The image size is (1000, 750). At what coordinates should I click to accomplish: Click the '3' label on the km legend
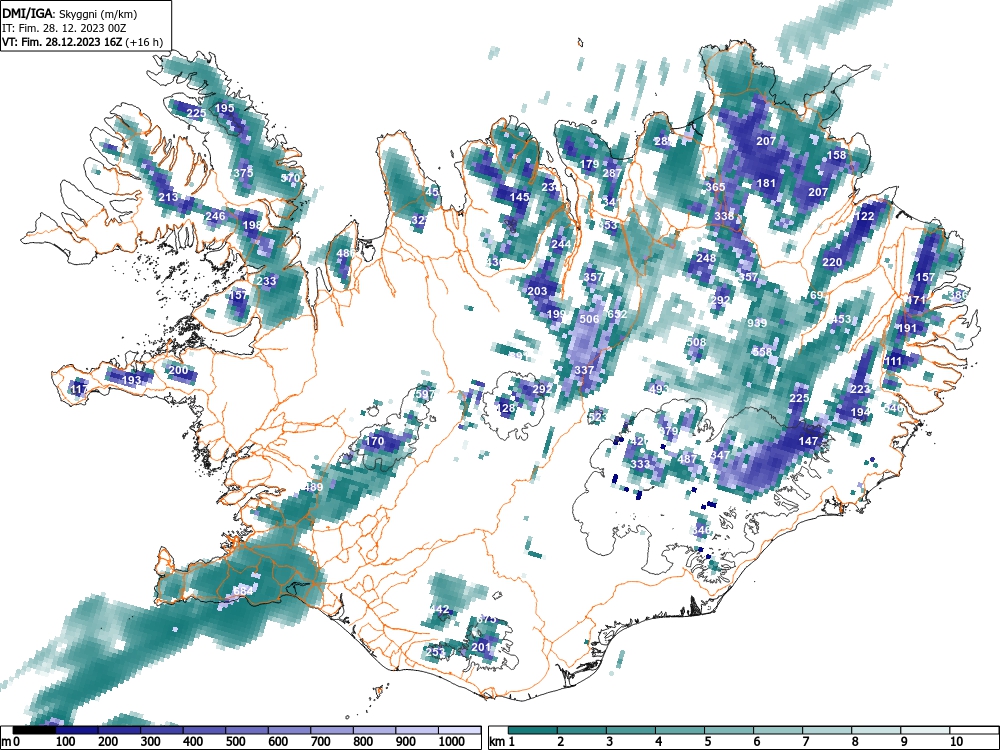click(609, 742)
